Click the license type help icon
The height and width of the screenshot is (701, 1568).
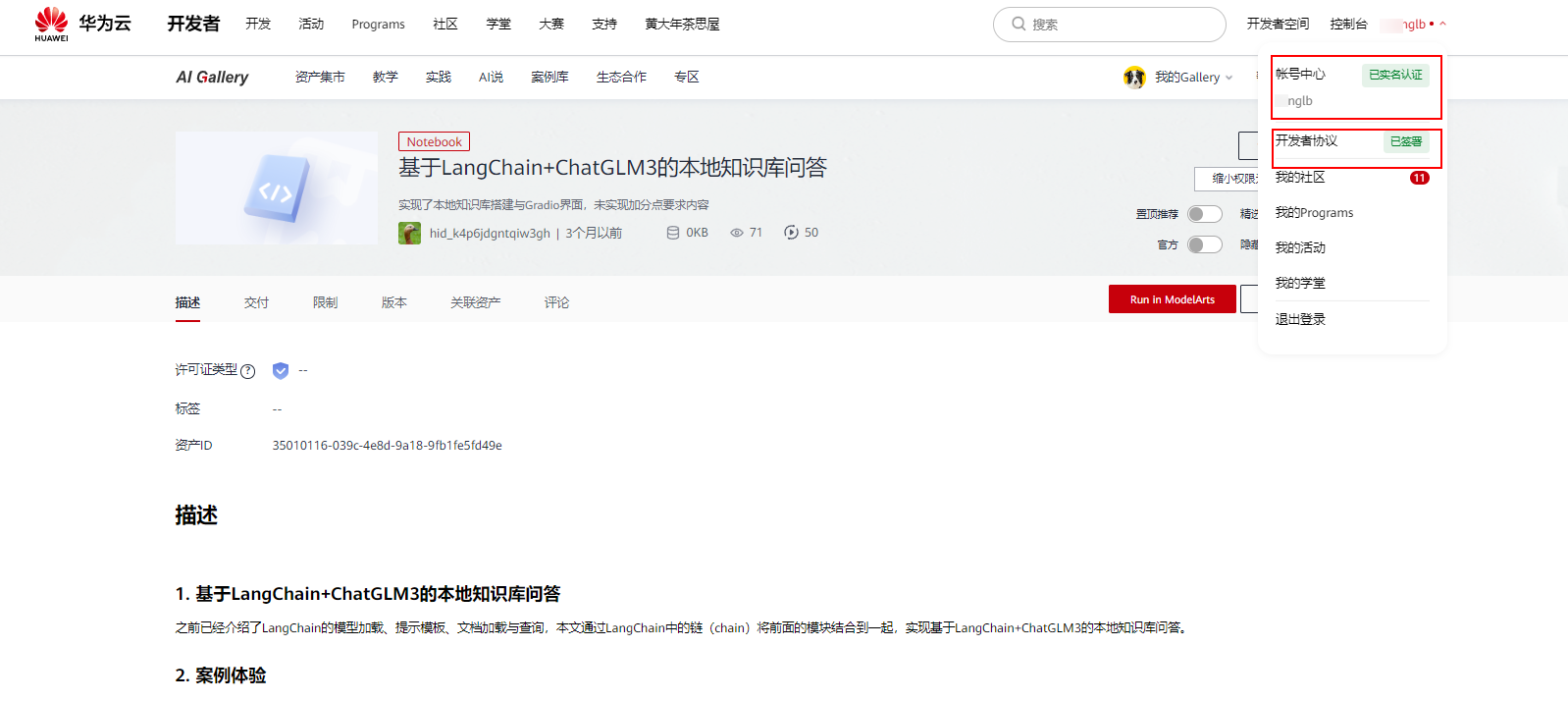tap(248, 371)
